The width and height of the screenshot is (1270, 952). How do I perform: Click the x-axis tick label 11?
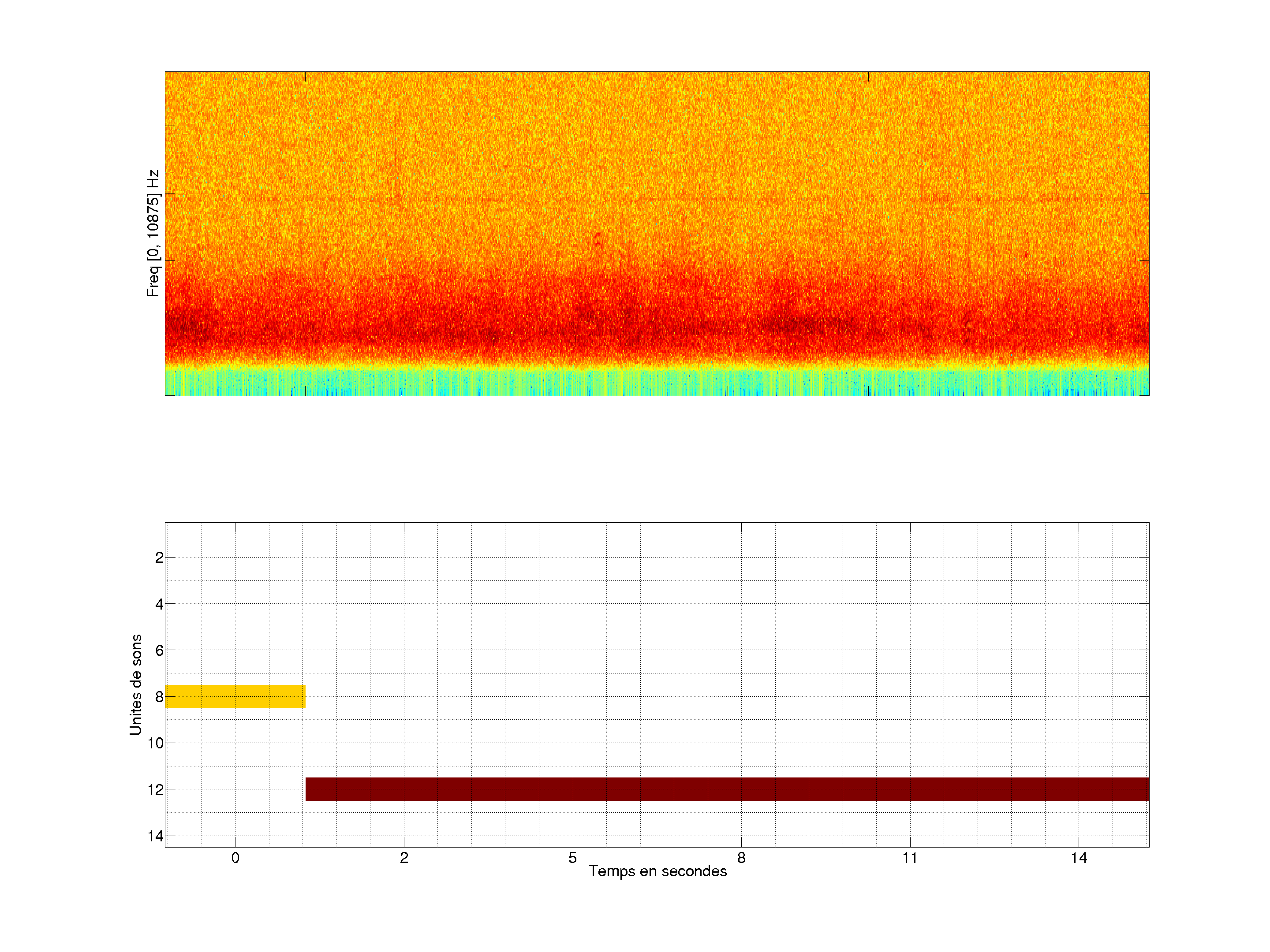(910, 858)
